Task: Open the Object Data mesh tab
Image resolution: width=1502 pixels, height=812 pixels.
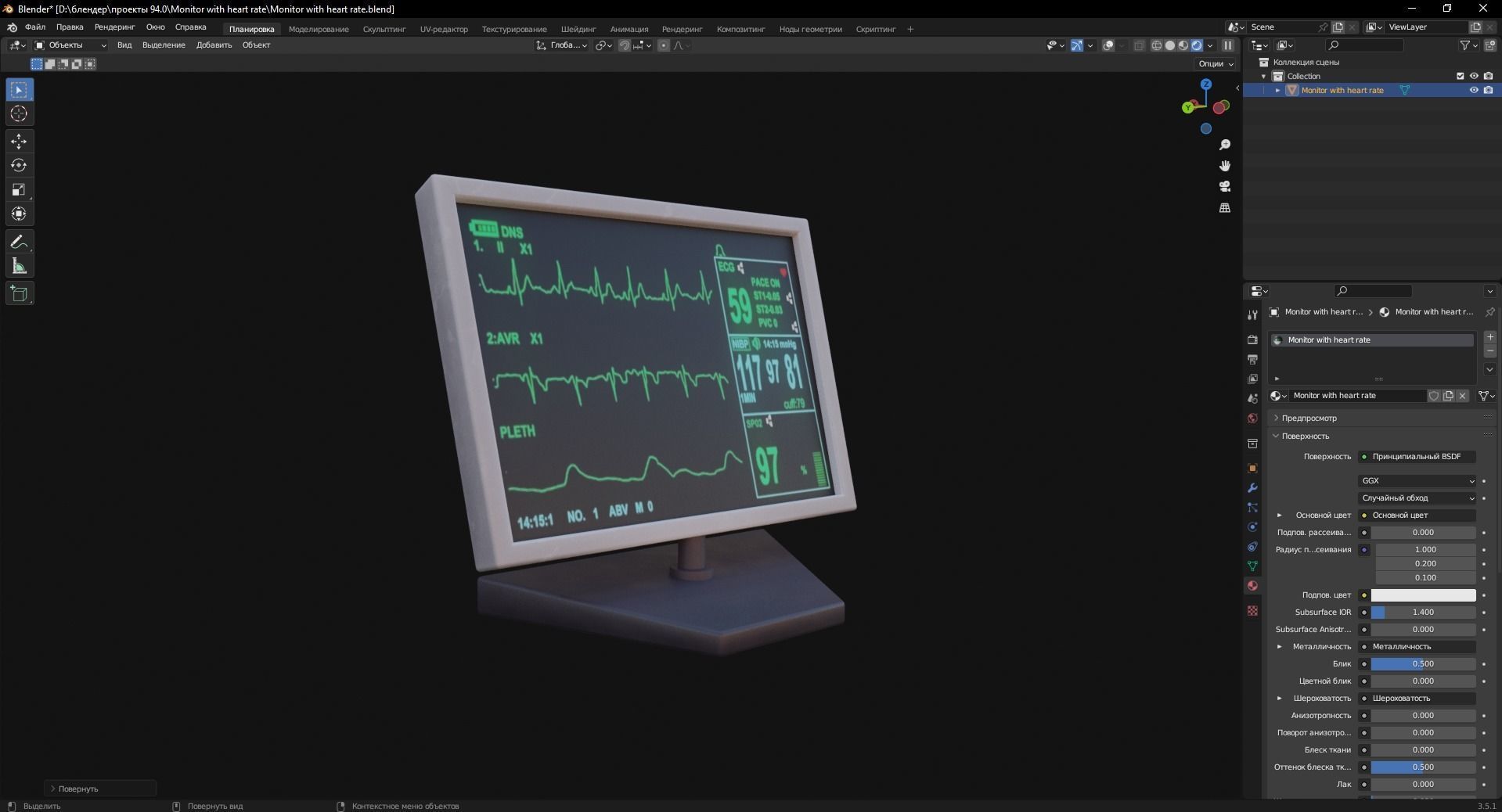Action: pos(1252,566)
